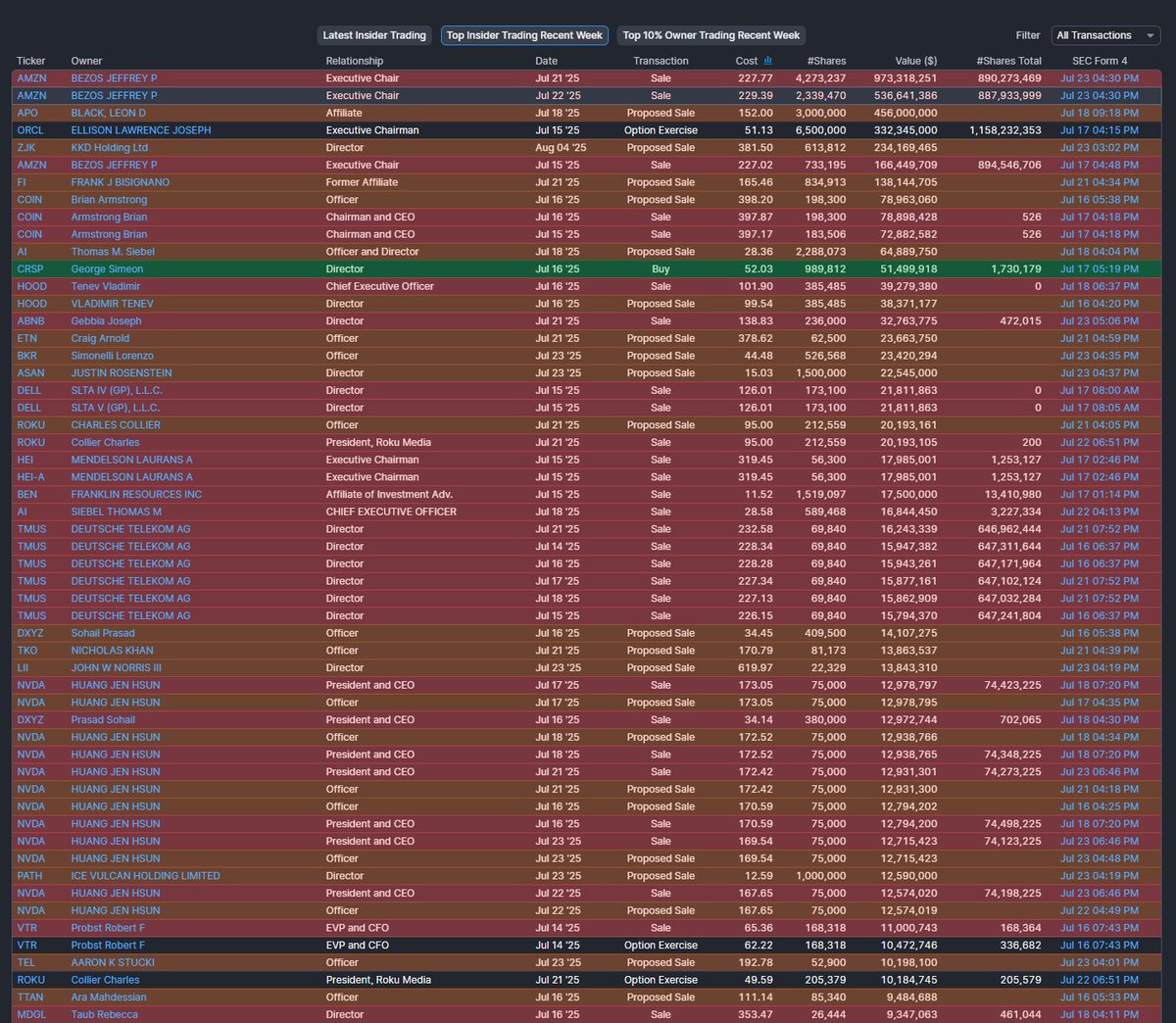The image size is (1176, 1023).
Task: Open owner Thomas M. Siebel
Action: coord(113,252)
